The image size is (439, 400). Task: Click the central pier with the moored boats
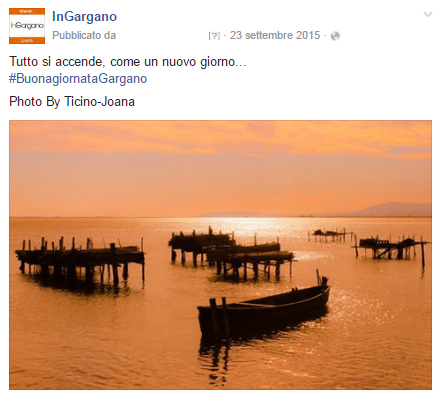point(231,253)
